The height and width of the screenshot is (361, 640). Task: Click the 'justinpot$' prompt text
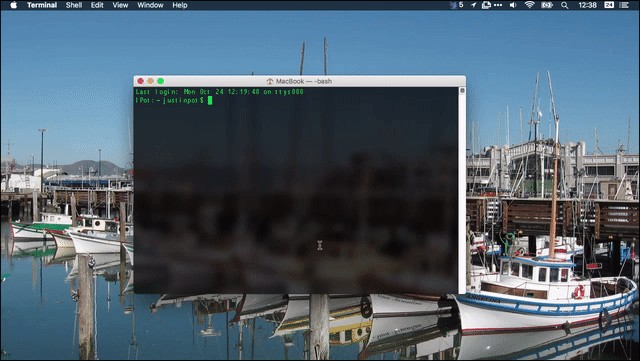(x=183, y=100)
